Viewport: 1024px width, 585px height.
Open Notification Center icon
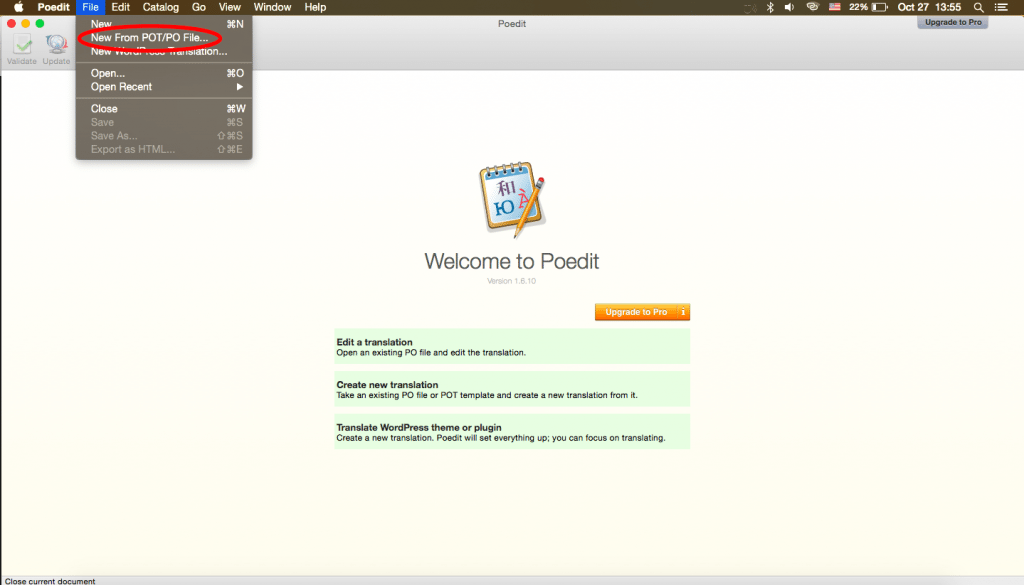[1000, 7]
